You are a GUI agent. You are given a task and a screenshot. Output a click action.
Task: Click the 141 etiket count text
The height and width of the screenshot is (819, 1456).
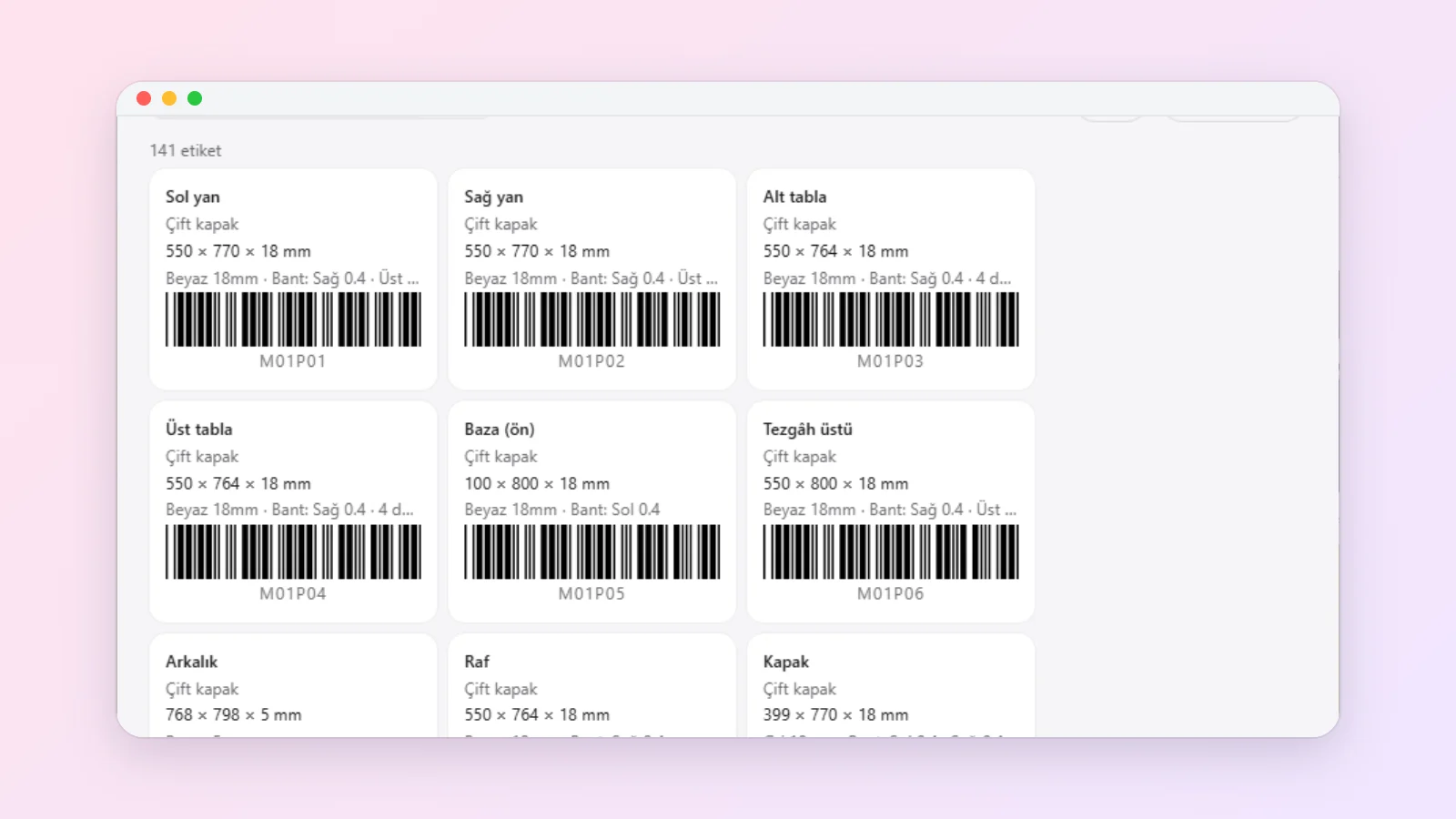pyautogui.click(x=186, y=150)
